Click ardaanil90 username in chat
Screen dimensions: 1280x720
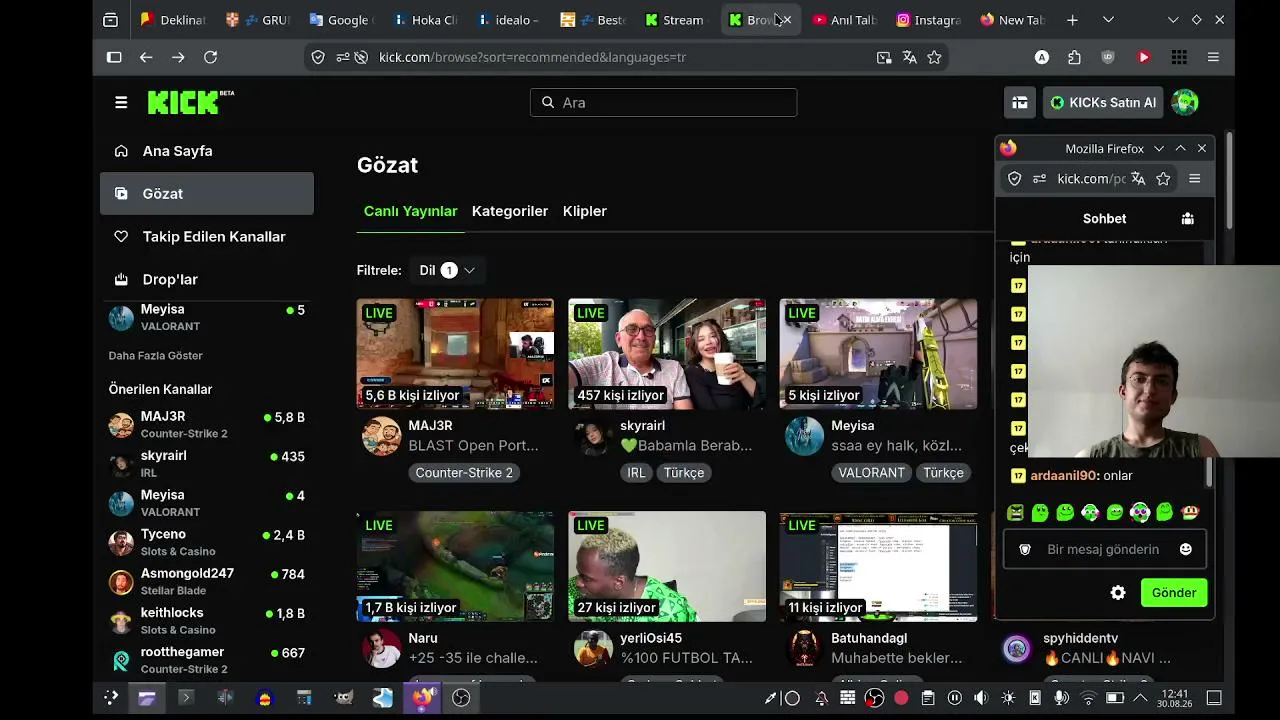[1064, 476]
